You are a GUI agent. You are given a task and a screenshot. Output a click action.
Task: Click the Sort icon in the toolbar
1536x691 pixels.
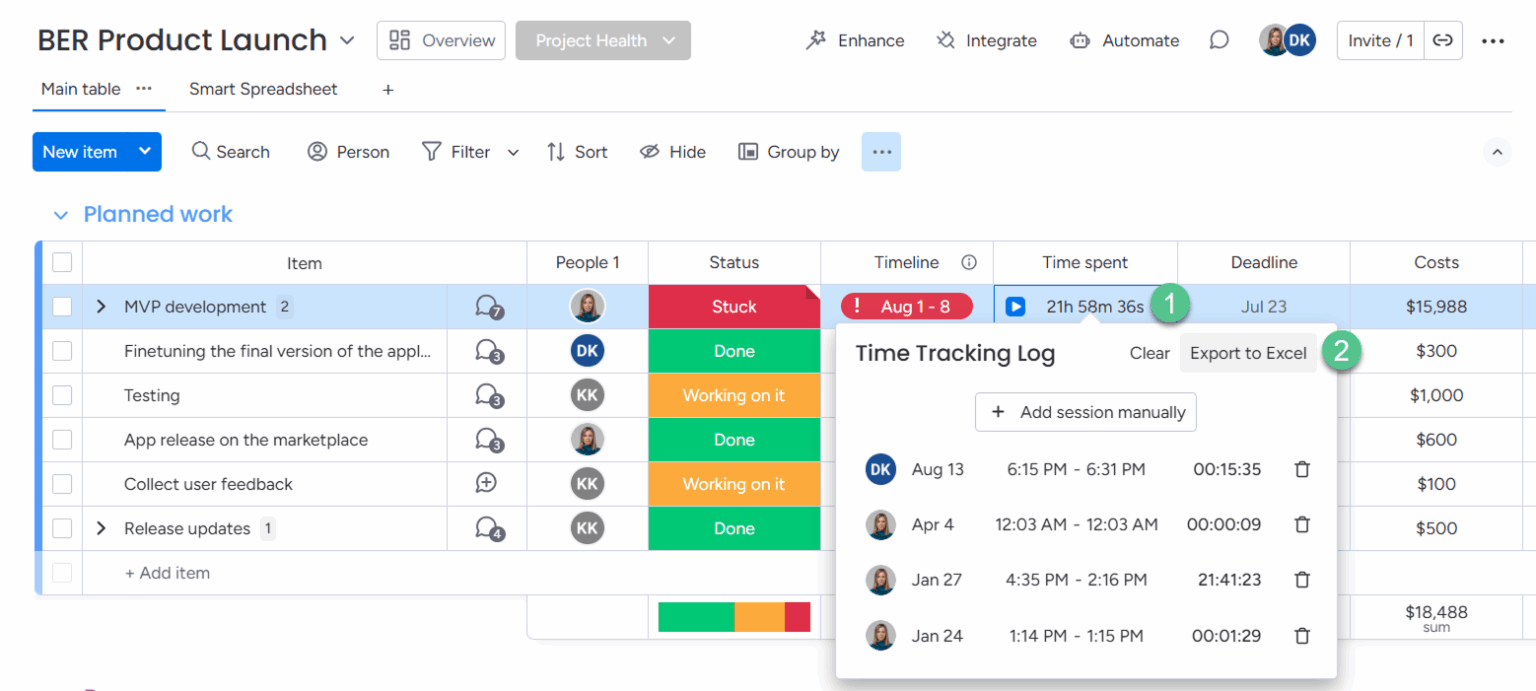pos(578,151)
